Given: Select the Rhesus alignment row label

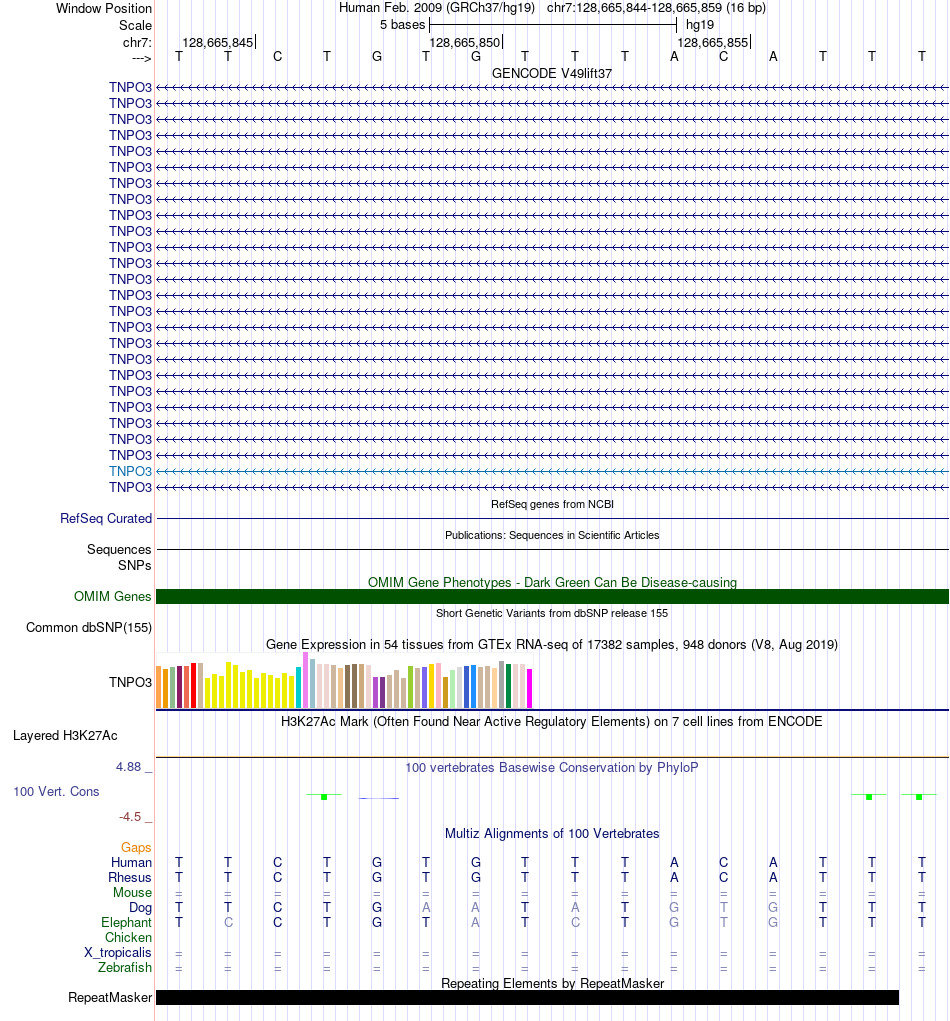Looking at the screenshot, I should click(x=130, y=877).
